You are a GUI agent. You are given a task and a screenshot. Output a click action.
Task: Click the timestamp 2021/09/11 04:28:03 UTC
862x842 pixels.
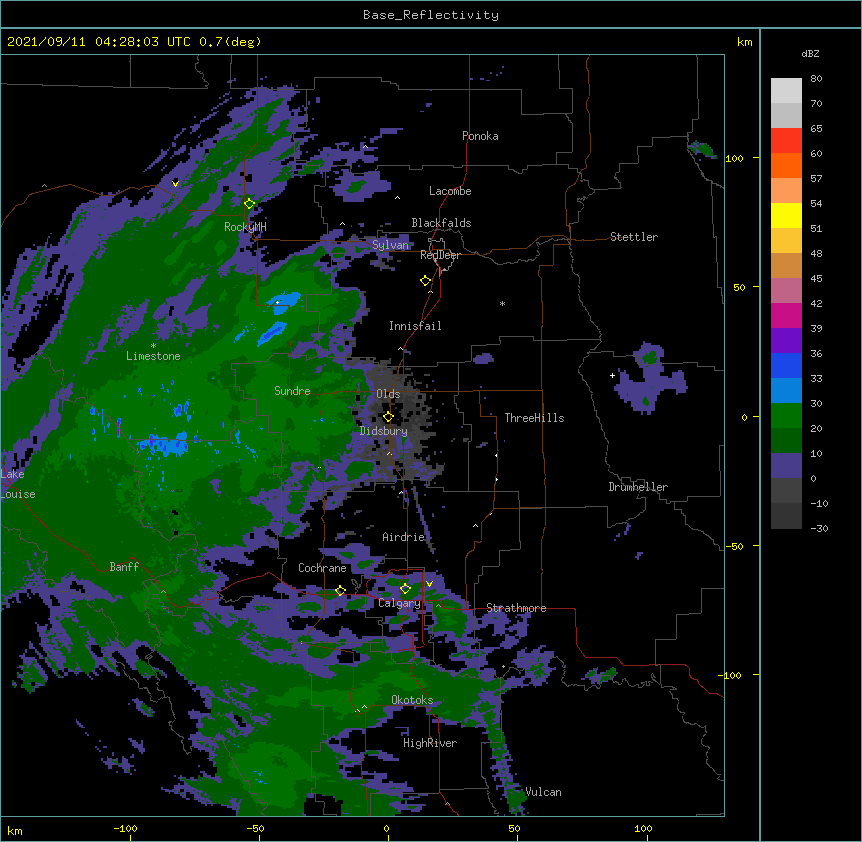click(99, 42)
